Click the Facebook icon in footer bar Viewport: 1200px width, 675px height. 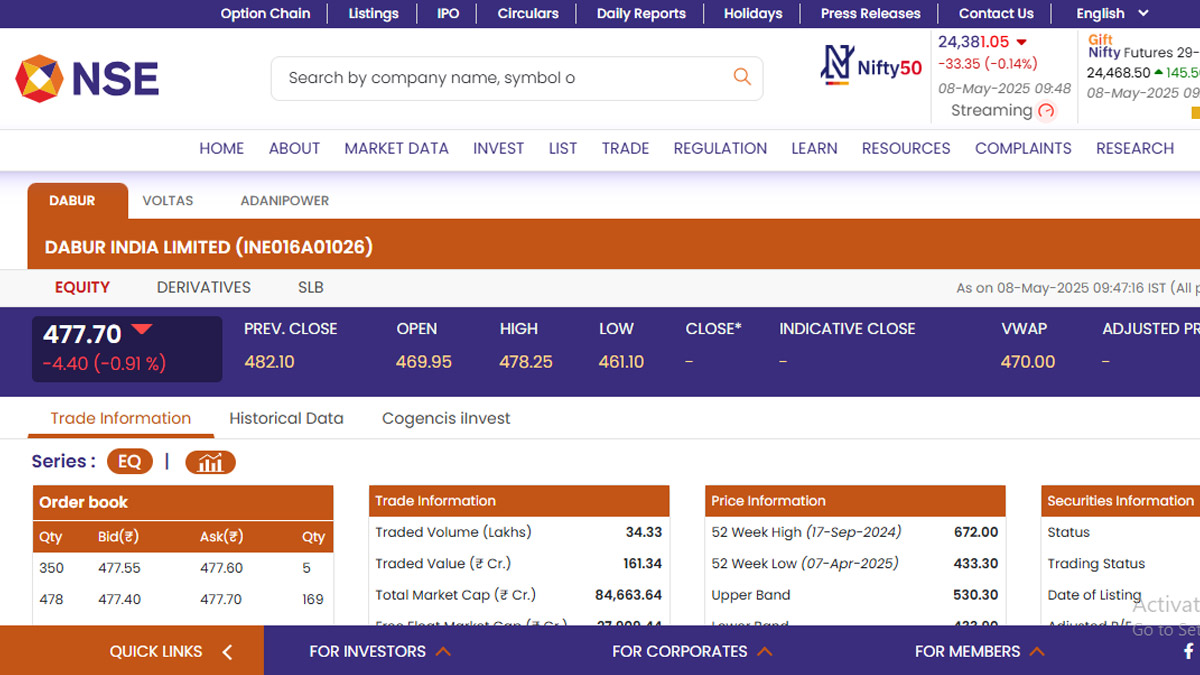click(x=1188, y=651)
